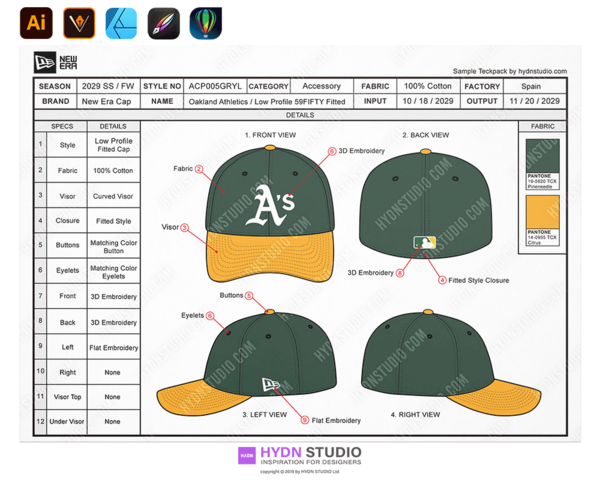Click the 'FACTORY' header label

(482, 87)
